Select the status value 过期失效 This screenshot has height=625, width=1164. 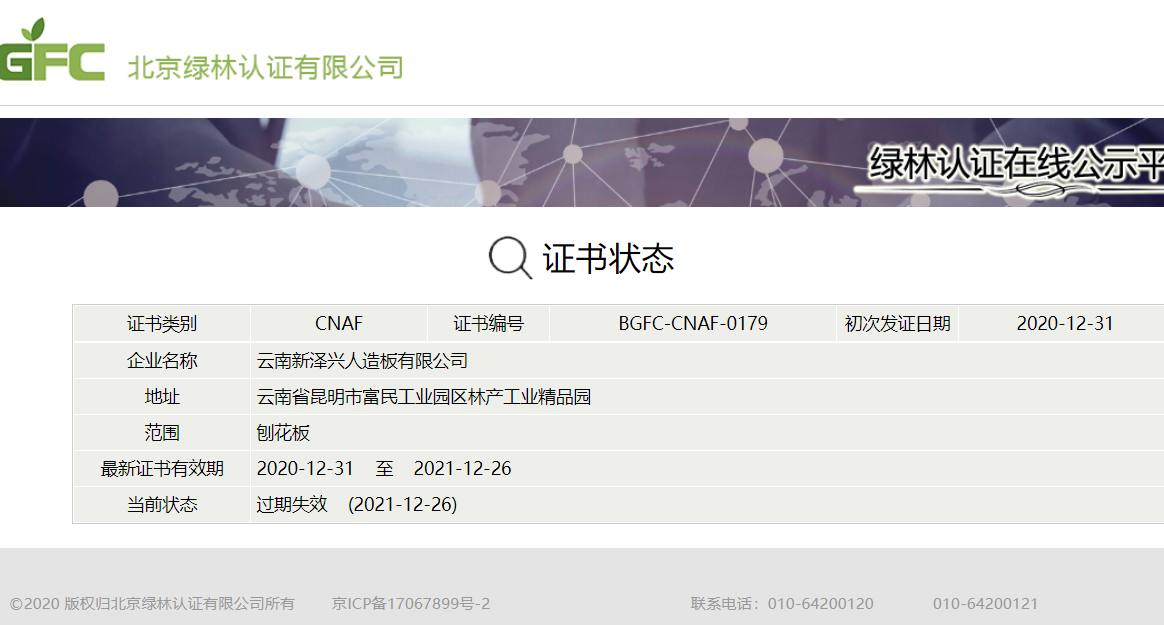(x=292, y=505)
